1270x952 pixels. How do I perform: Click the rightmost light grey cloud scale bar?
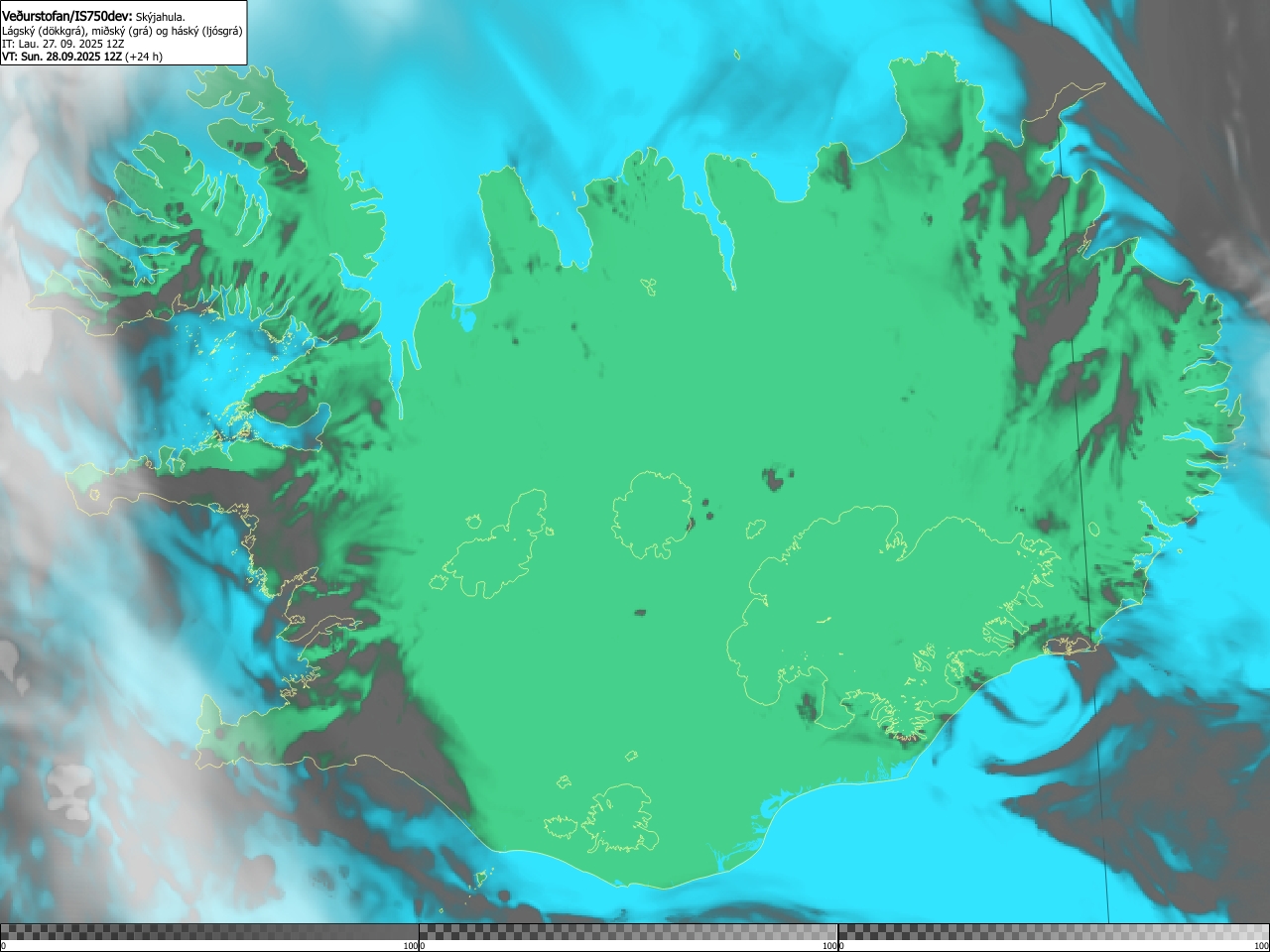1054,932
